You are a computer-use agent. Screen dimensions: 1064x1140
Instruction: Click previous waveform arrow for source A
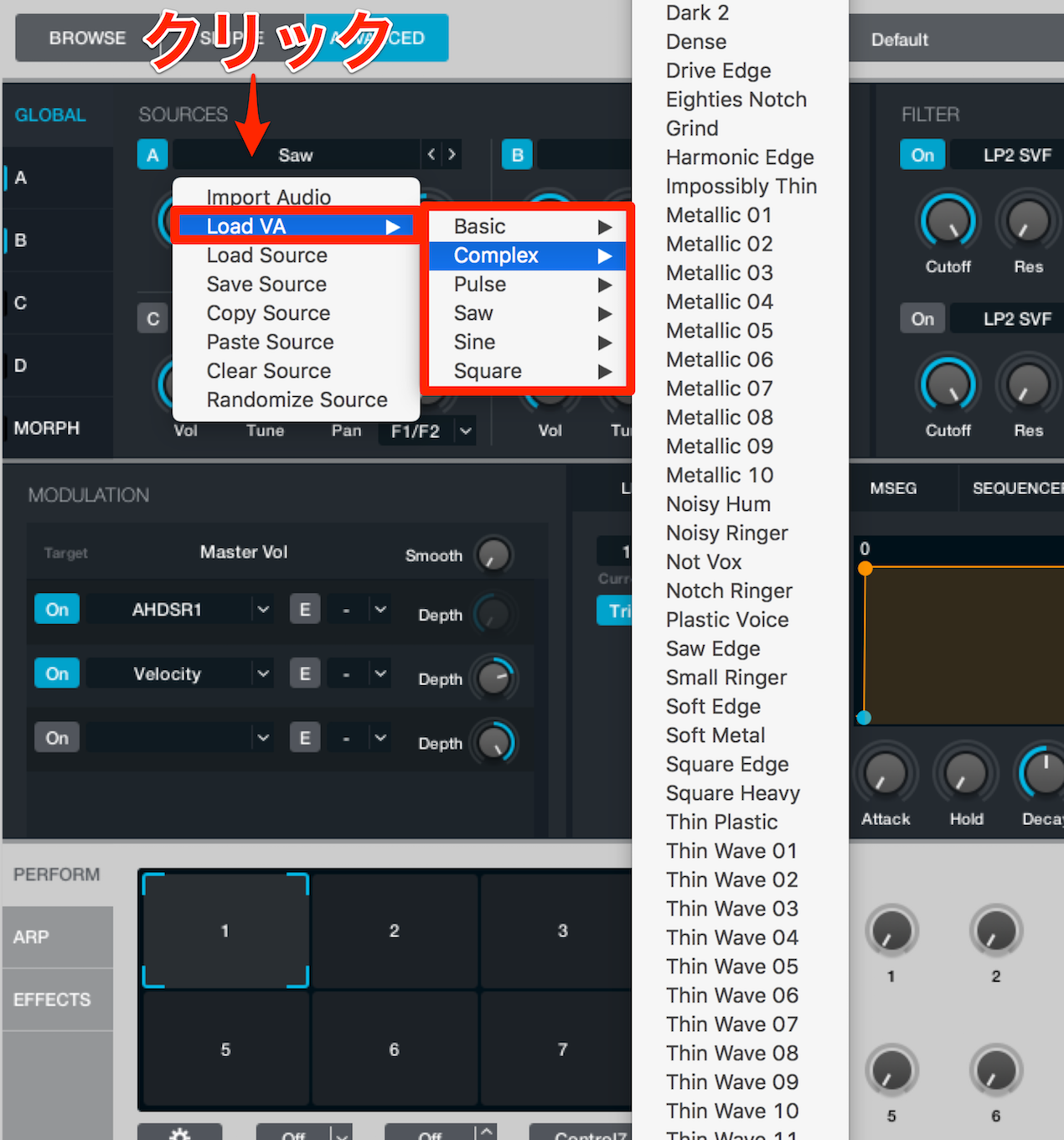431,154
